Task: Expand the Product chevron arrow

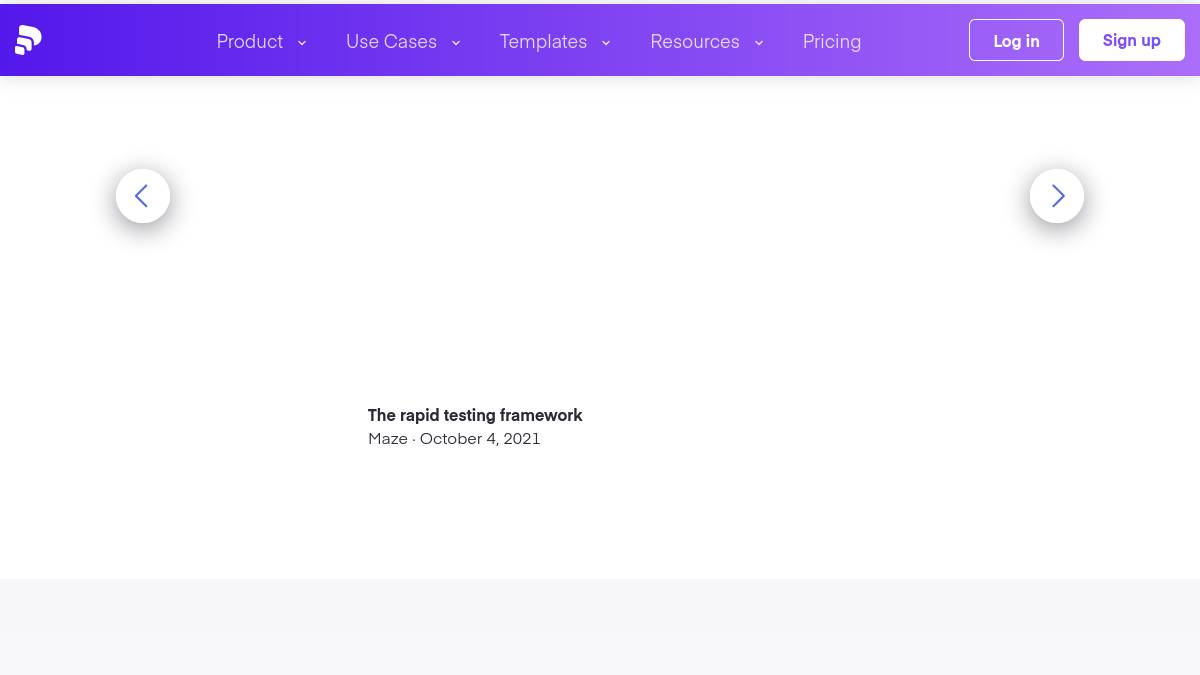Action: (x=302, y=42)
